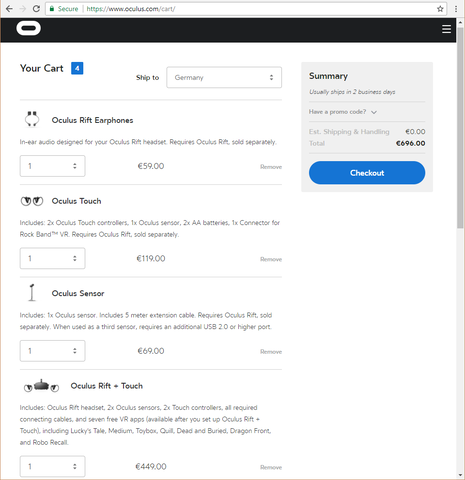This screenshot has height=480, width=465.
Task: Click the Oculus Rift Earphones product icon
Action: tap(32, 119)
